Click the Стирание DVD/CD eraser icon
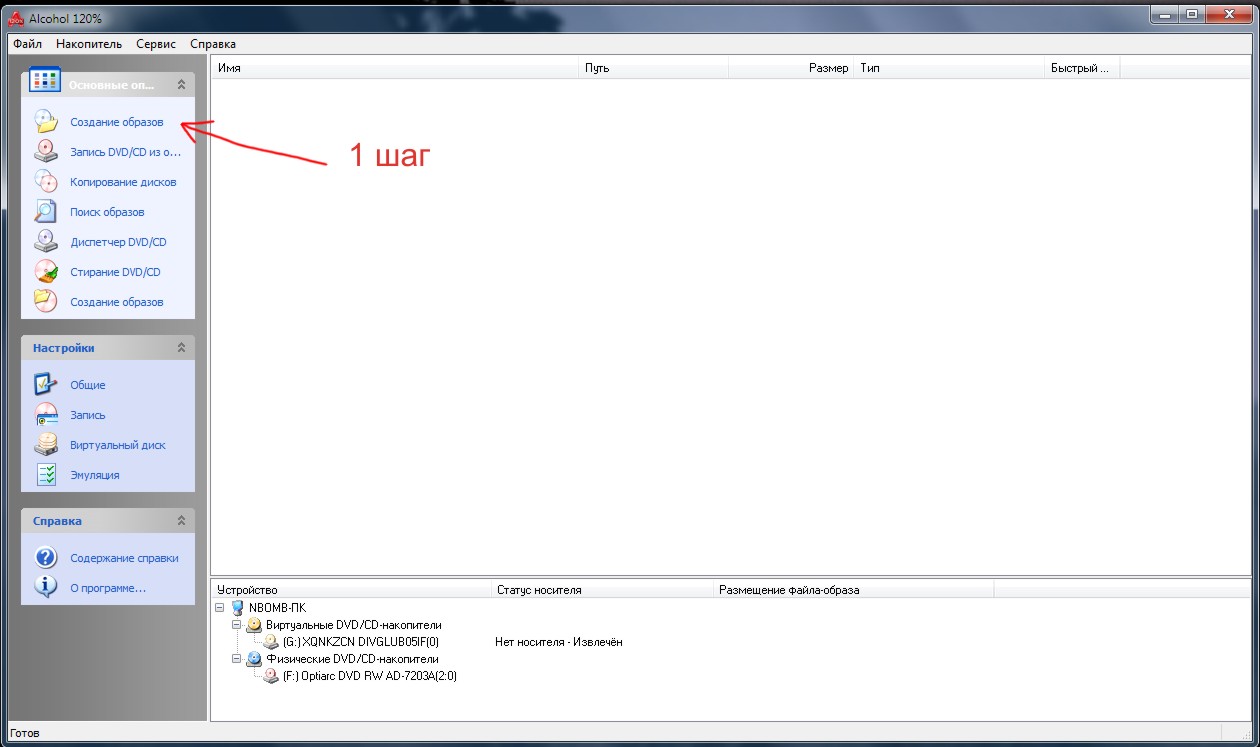The width and height of the screenshot is (1260, 747). click(x=46, y=272)
